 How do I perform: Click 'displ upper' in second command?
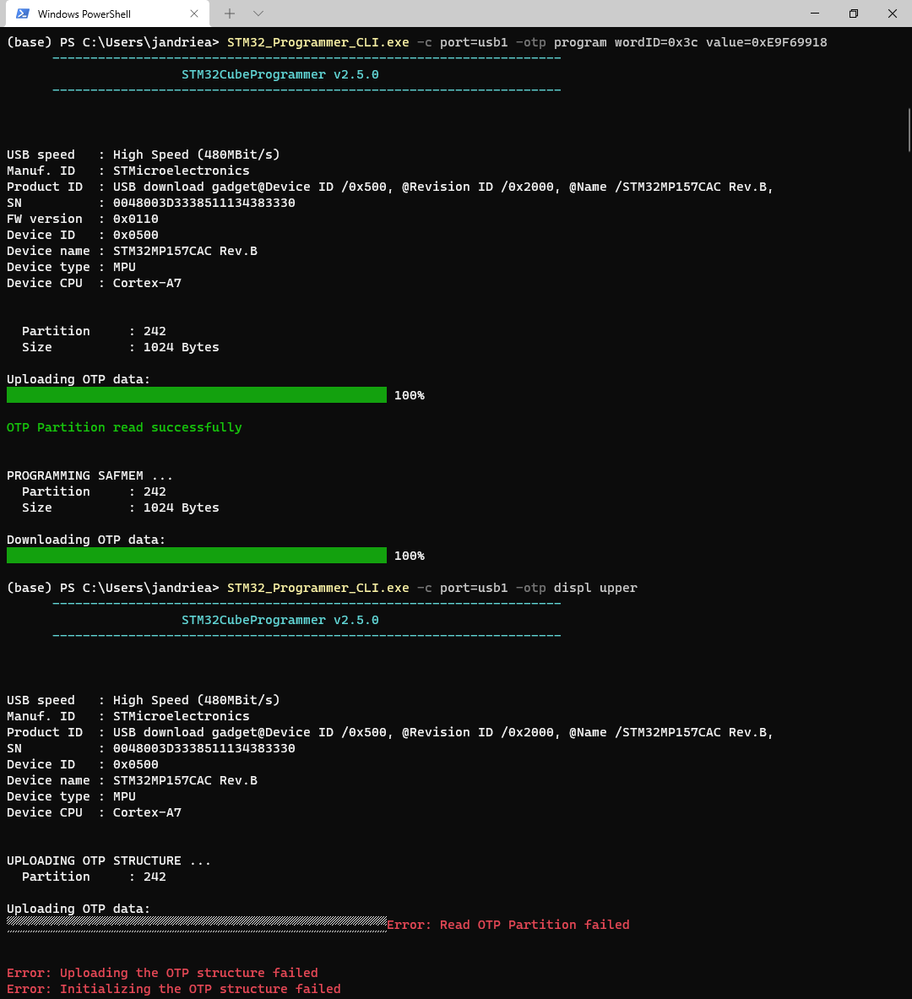point(595,587)
